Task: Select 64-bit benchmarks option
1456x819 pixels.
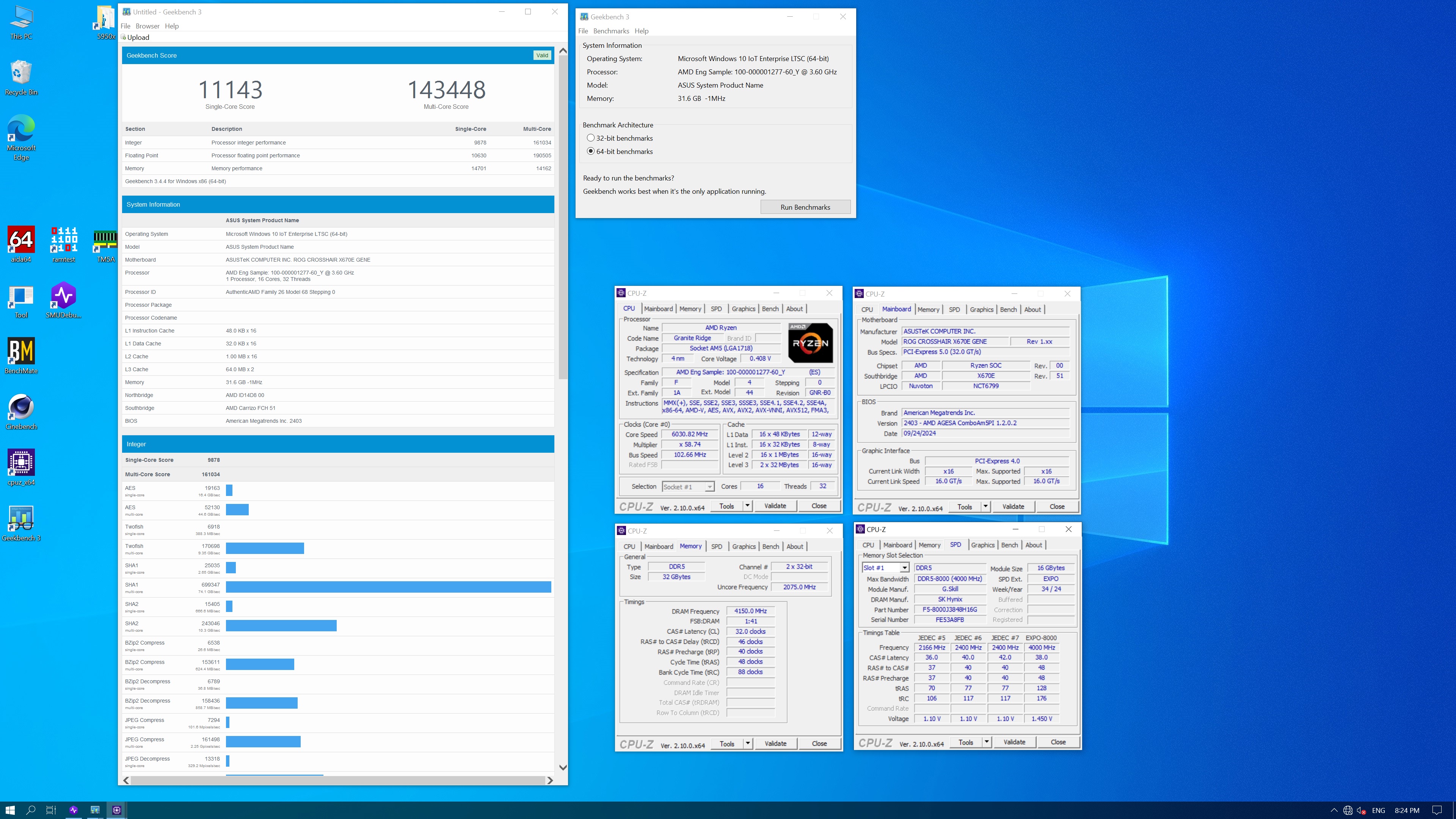Action: (591, 152)
